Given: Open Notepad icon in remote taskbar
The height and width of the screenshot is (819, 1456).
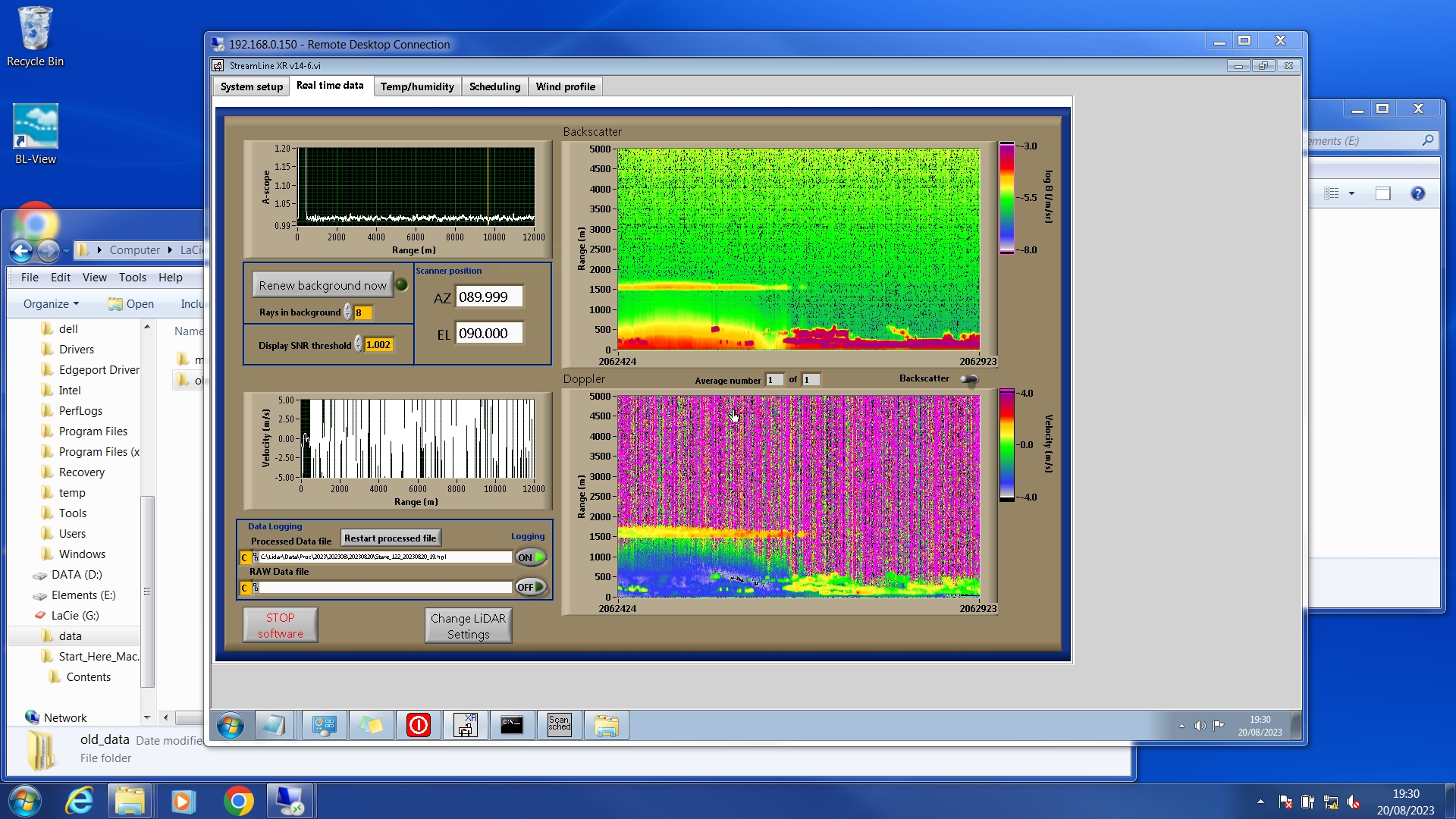Looking at the screenshot, I should pyautogui.click(x=274, y=726).
